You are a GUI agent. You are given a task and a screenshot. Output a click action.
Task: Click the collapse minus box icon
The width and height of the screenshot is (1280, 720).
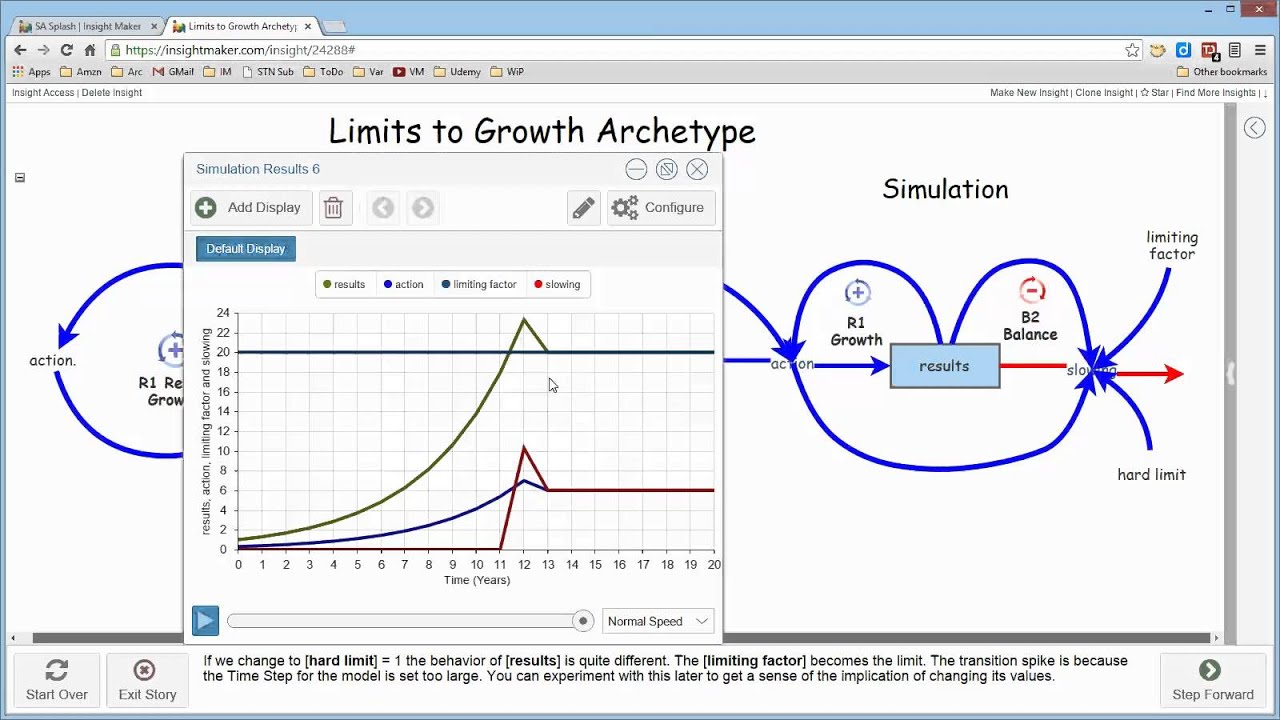(x=20, y=178)
